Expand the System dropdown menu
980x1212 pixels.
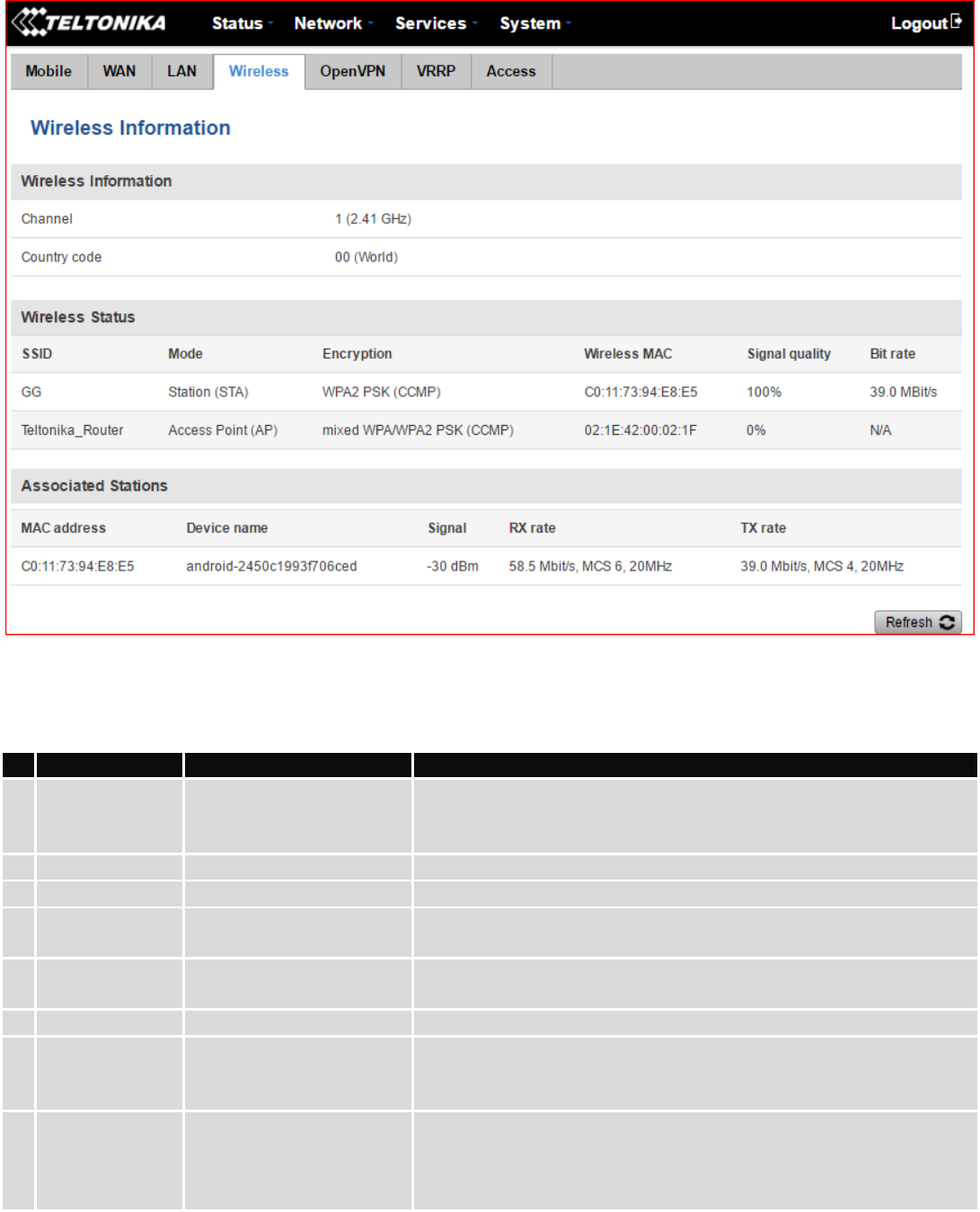tap(535, 23)
